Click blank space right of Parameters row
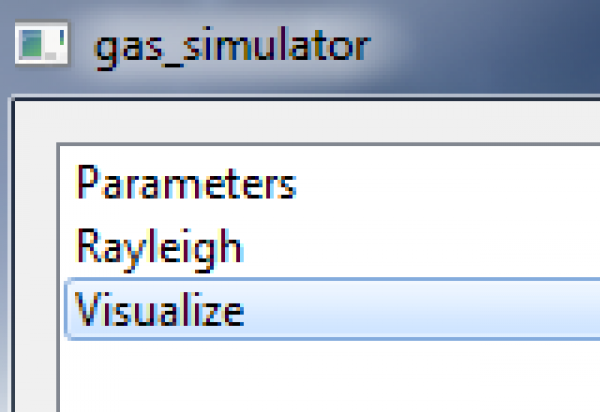 450,185
